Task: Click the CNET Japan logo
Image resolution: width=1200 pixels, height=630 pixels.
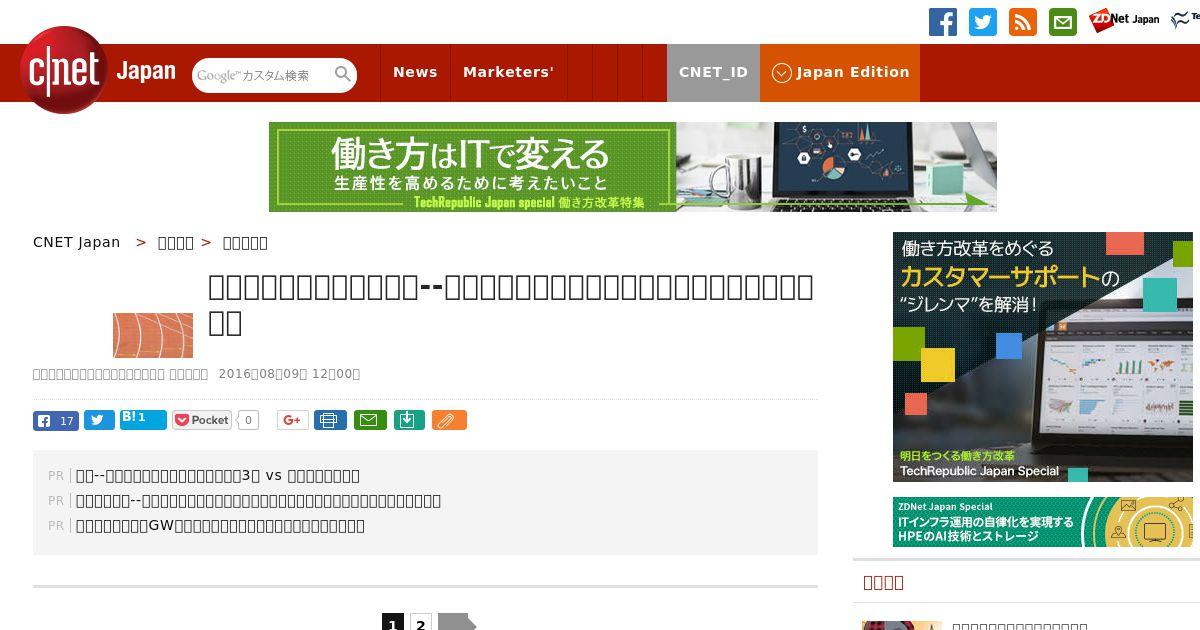Action: tap(97, 71)
